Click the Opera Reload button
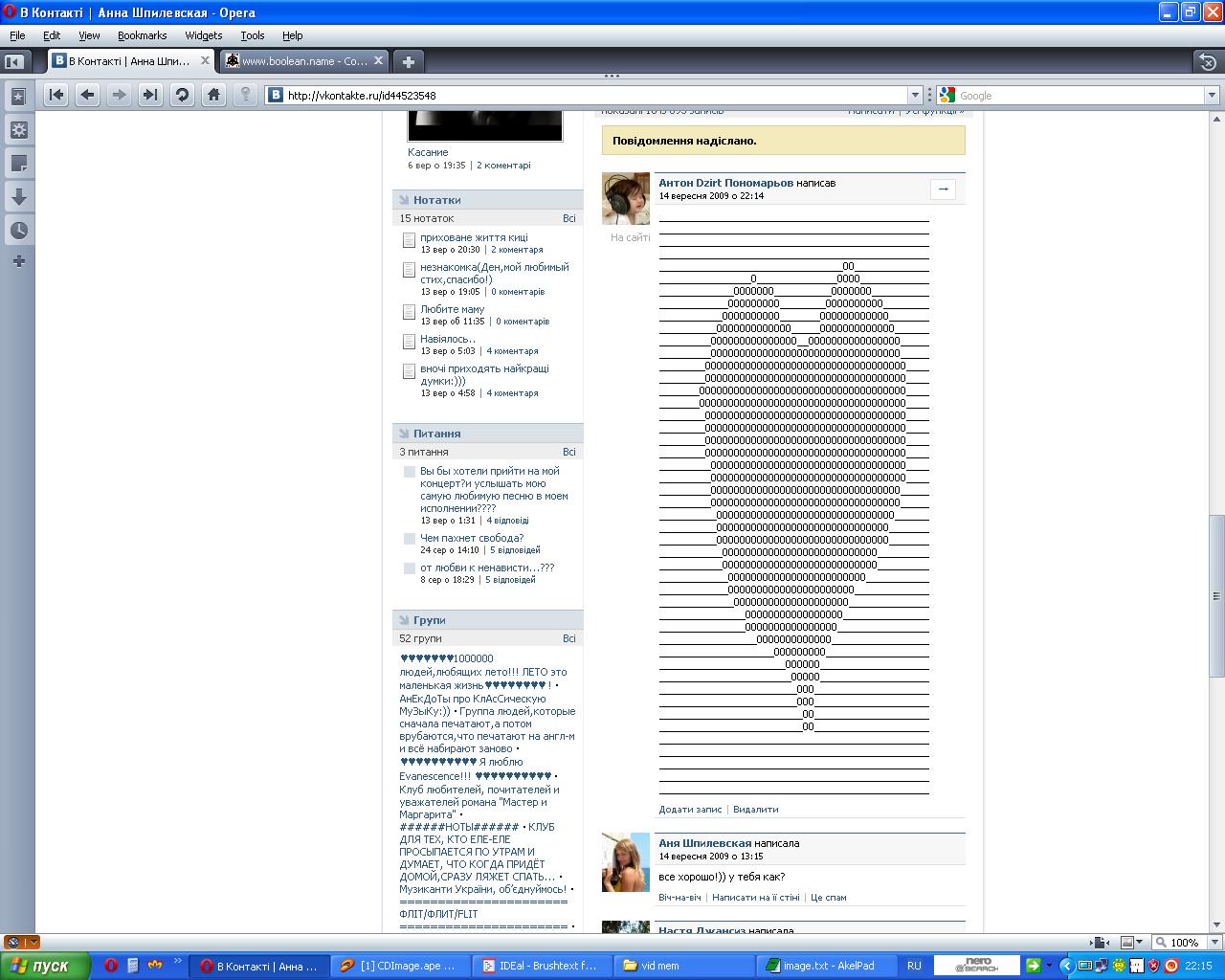 (x=182, y=95)
